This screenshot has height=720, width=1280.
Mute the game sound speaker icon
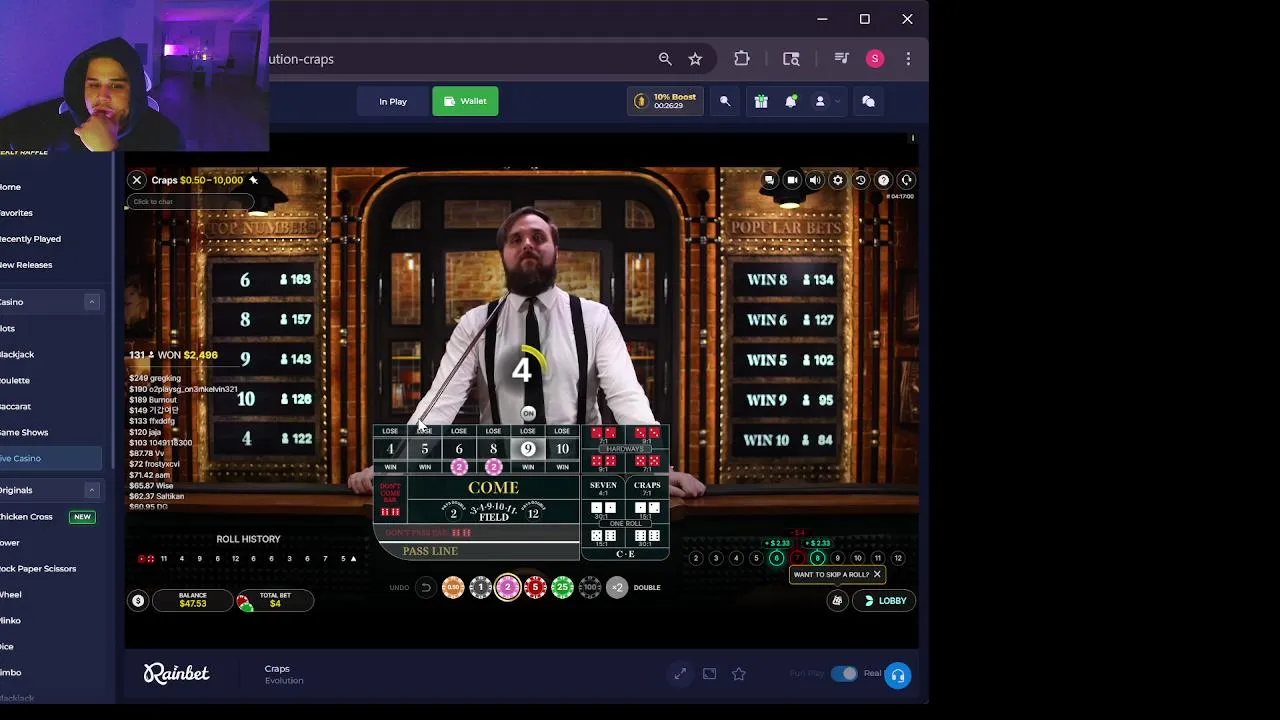click(815, 180)
